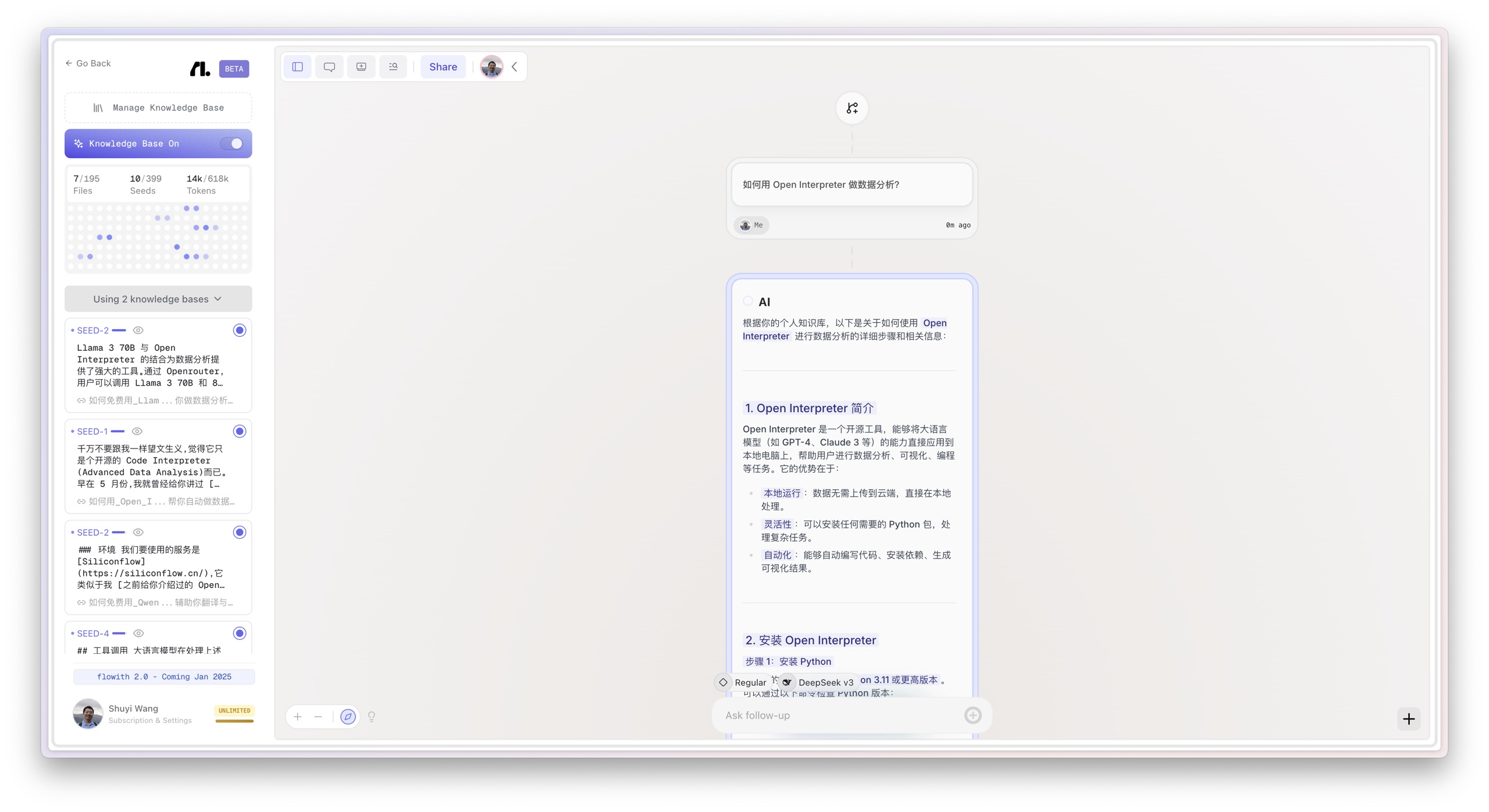Open the chat bubble icon in the toolbar
This screenshot has width=1489, height=812.
(x=329, y=67)
